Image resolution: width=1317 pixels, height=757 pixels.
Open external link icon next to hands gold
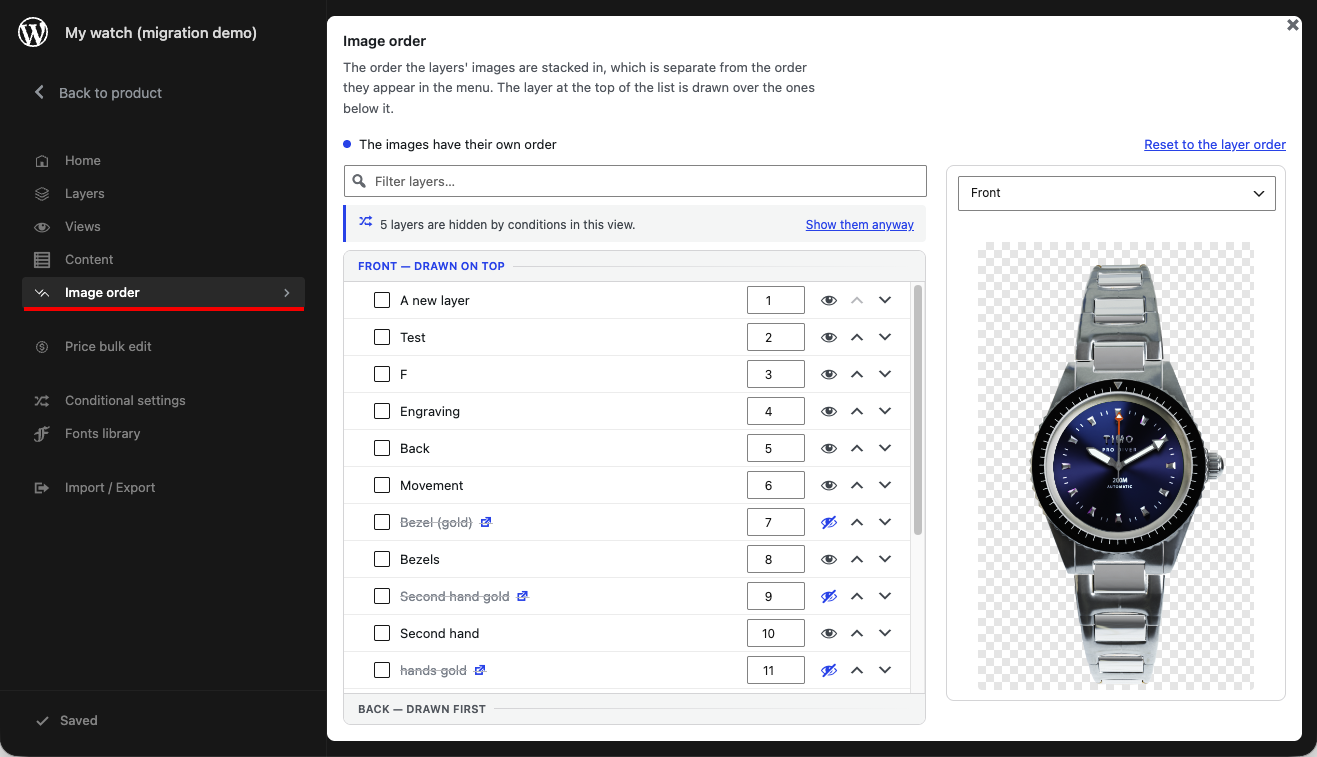coord(480,670)
